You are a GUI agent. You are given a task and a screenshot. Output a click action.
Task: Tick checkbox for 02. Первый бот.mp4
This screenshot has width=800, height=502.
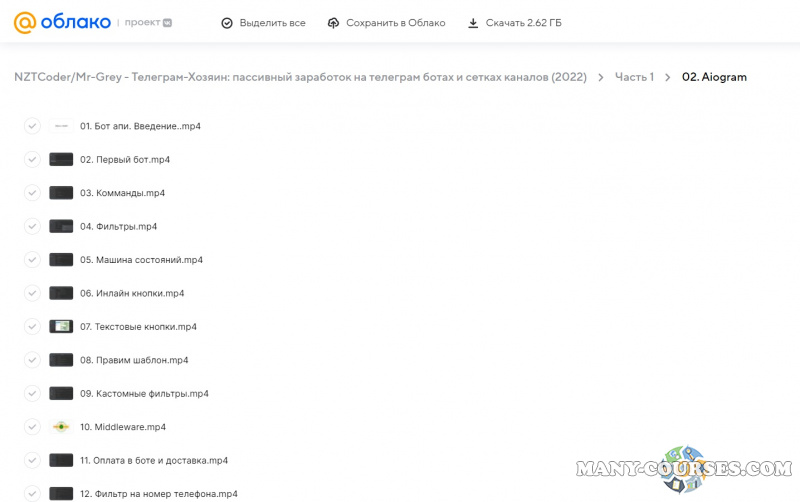(x=32, y=160)
